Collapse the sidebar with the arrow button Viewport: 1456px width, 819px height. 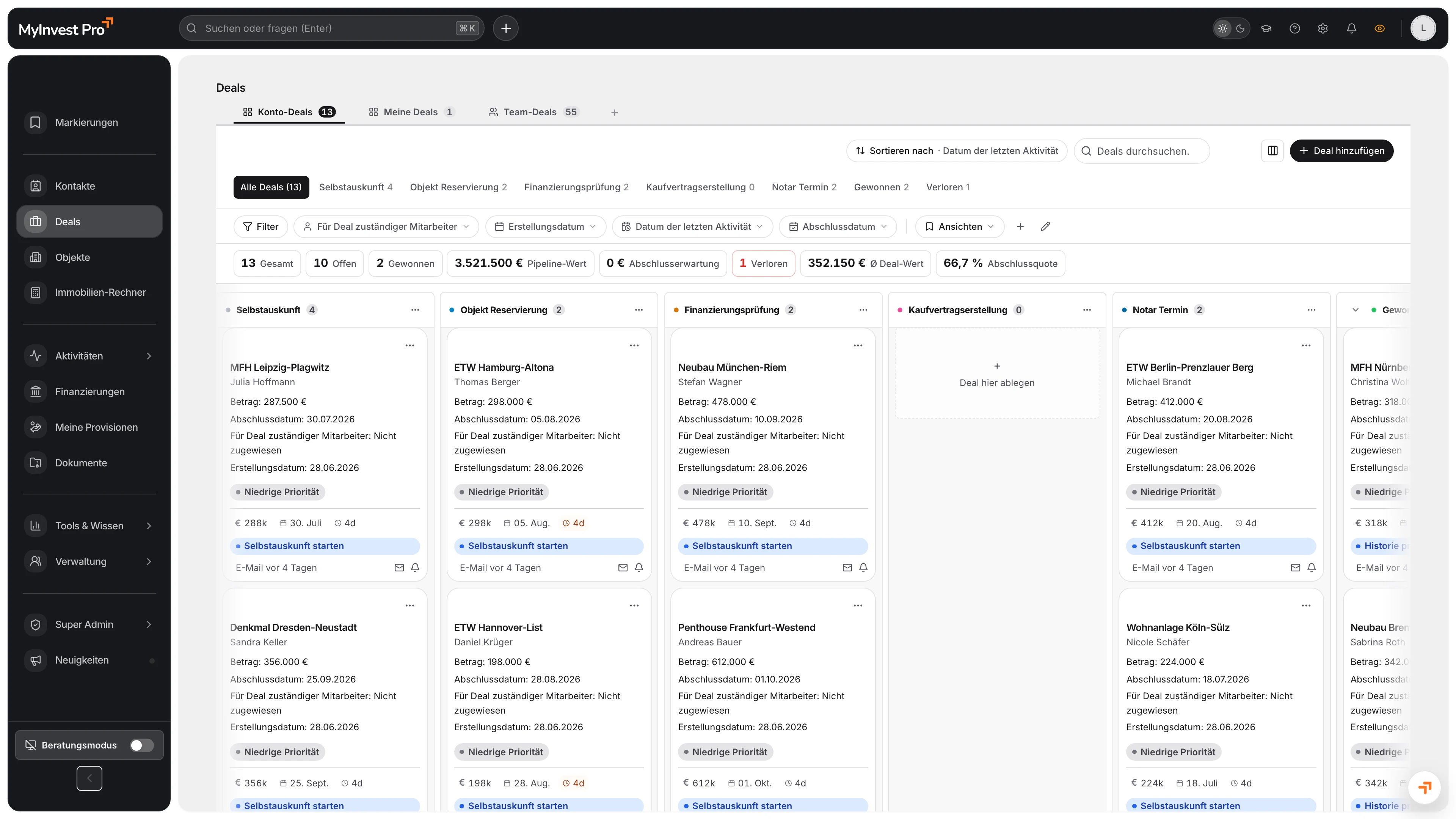click(89, 778)
